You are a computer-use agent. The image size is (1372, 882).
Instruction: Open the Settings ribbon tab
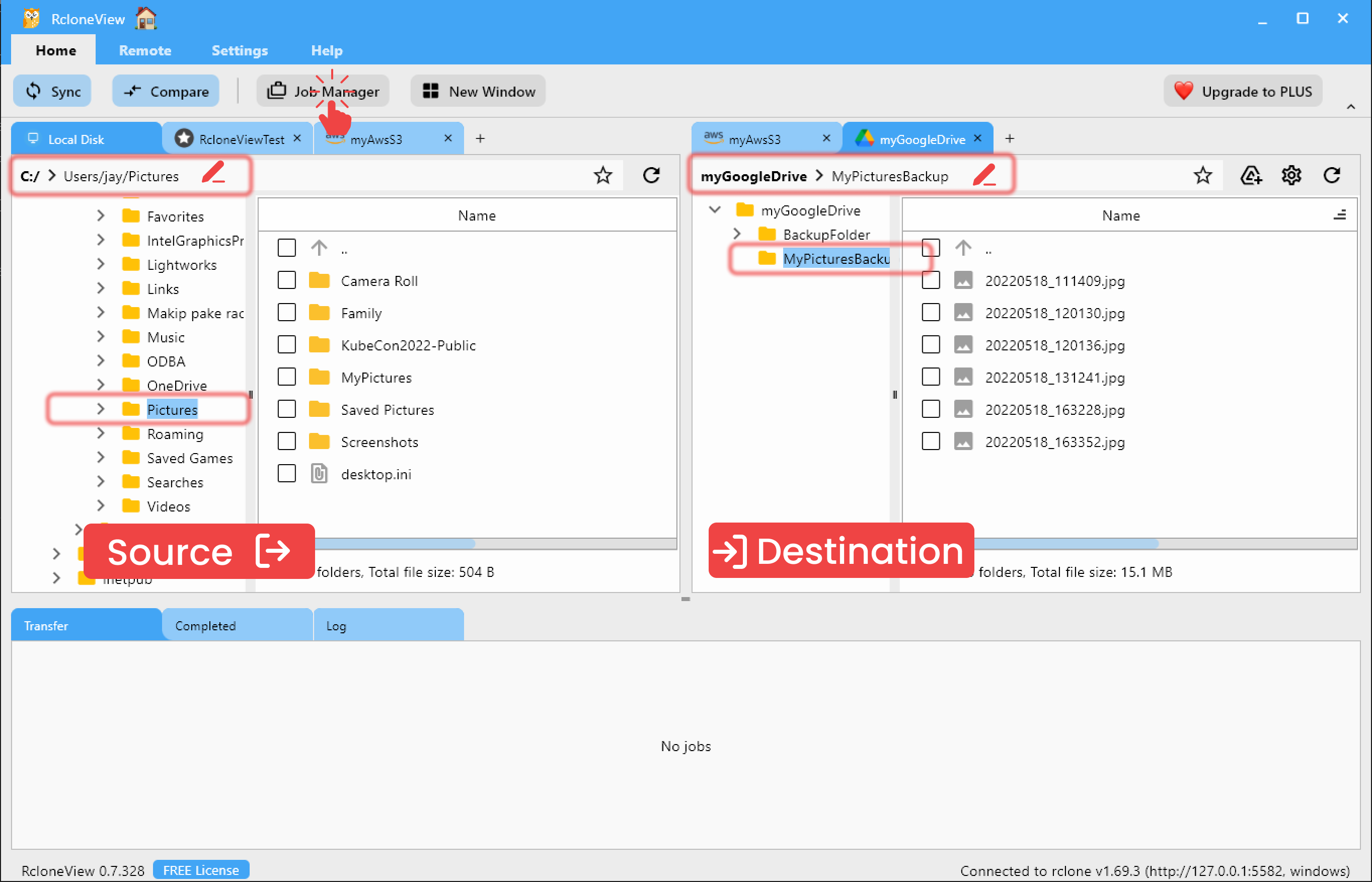[240, 50]
